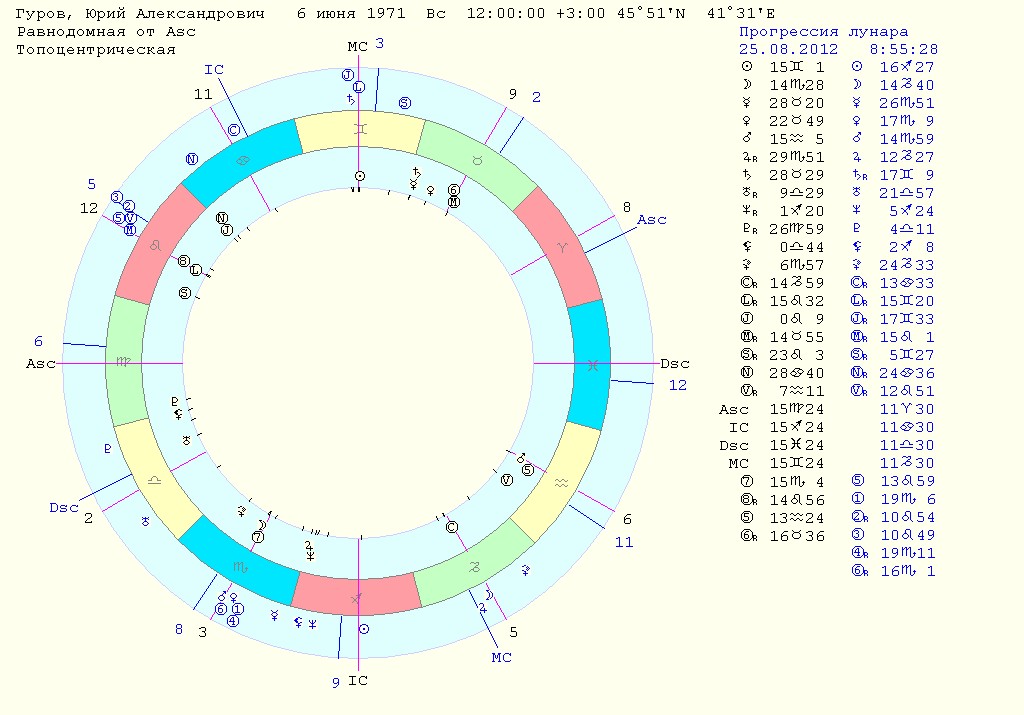Click the birth date '6 июня 1971' in the header
The height and width of the screenshot is (715, 1024).
351,14
